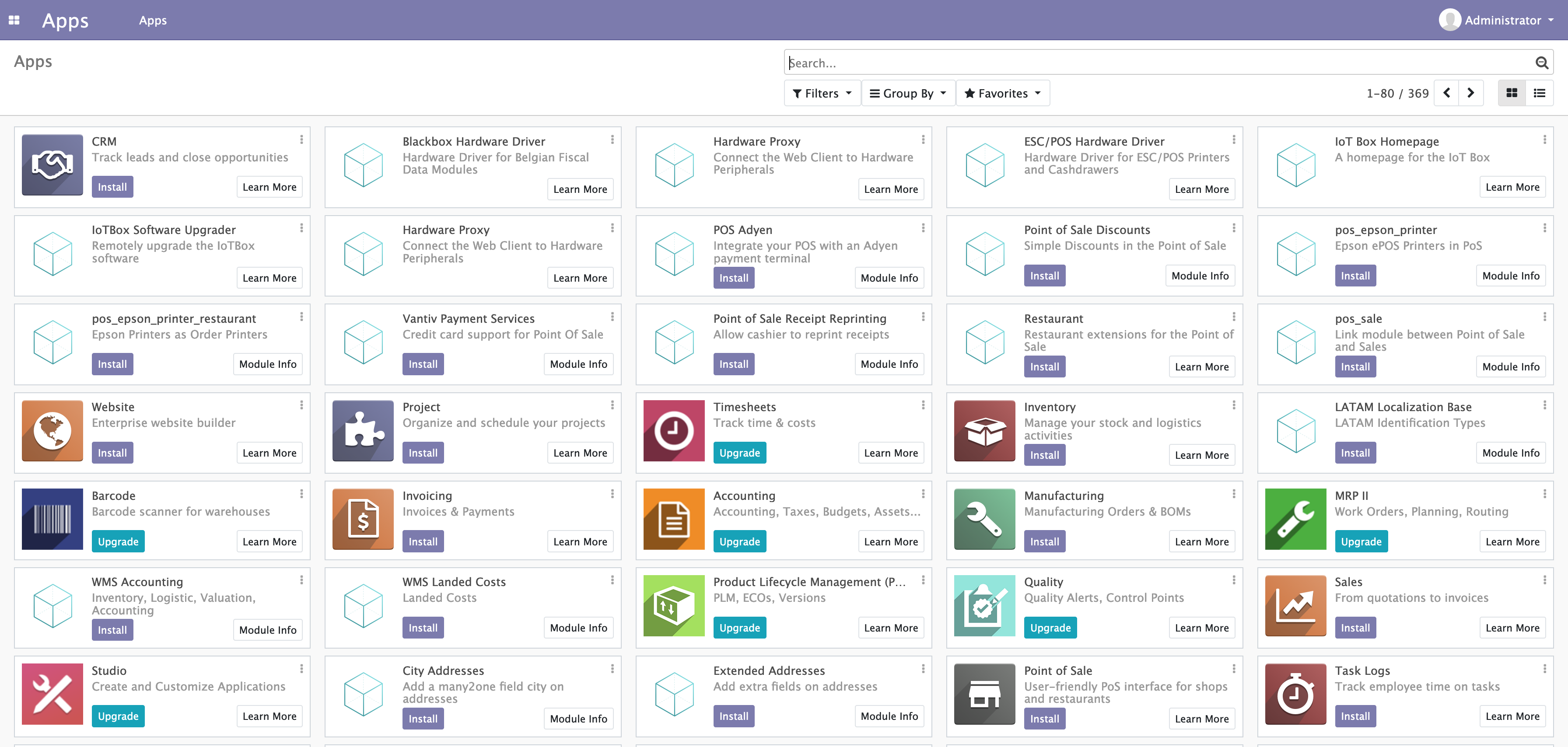Switch to list view

1540,93
